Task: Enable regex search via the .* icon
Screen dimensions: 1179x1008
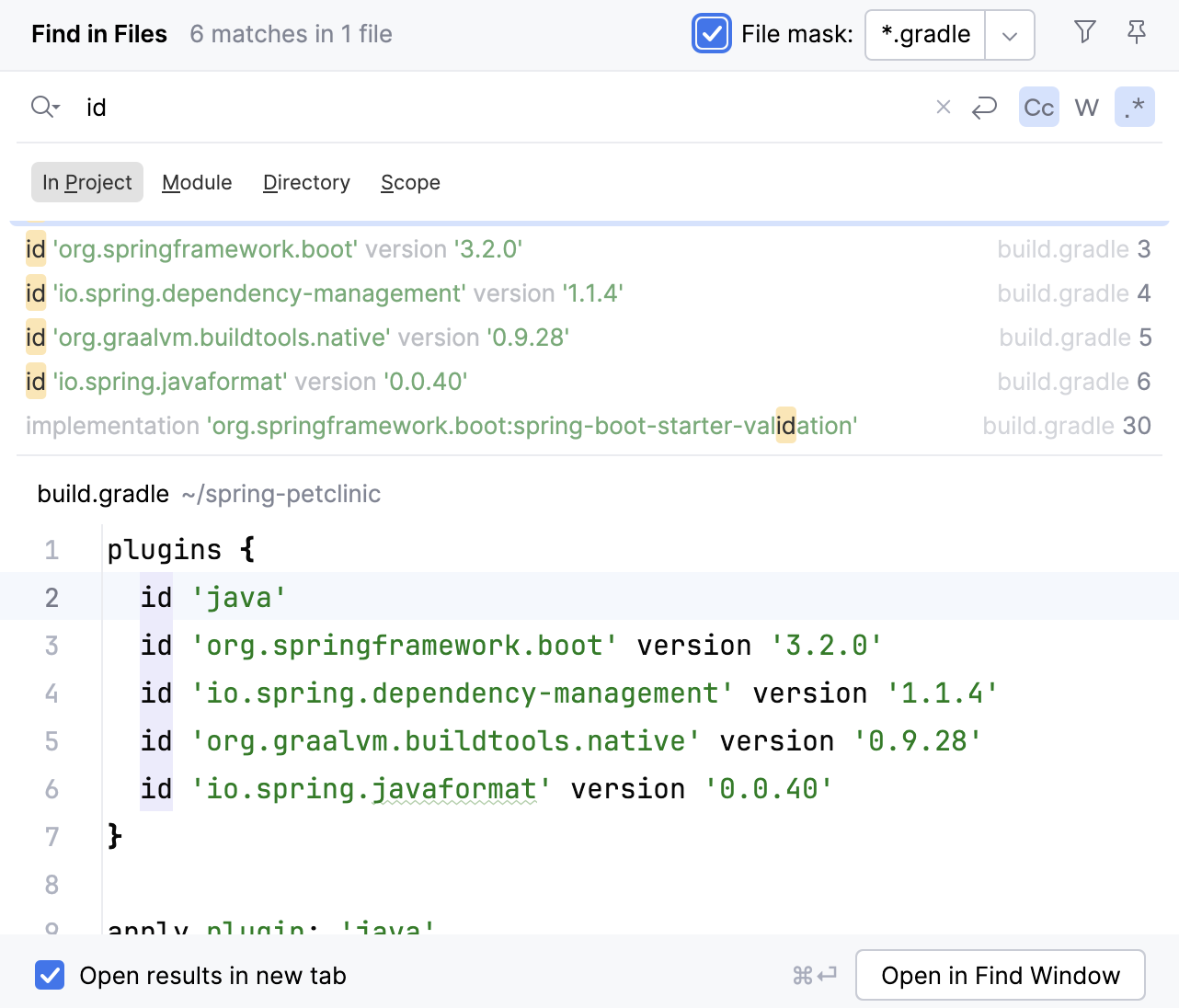Action: click(x=1135, y=107)
